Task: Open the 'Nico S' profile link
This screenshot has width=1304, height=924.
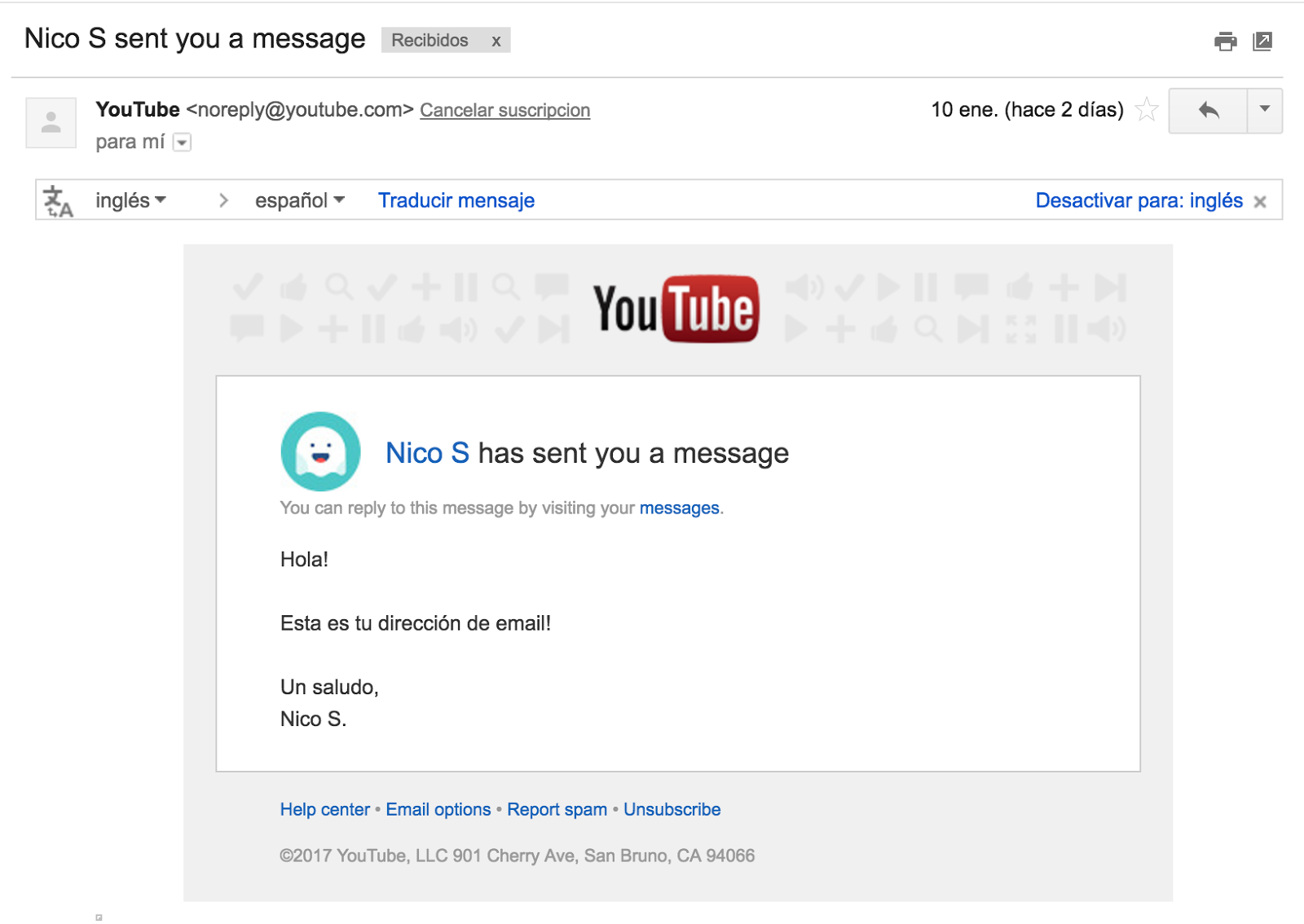Action: point(427,453)
